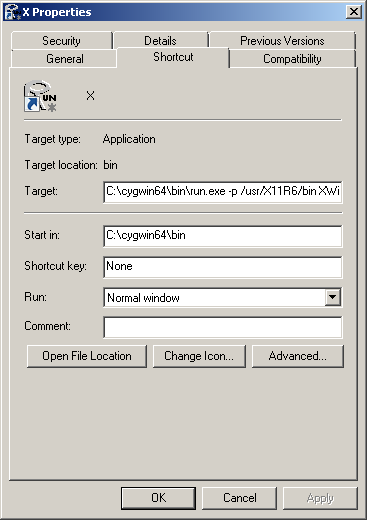Click the 'Target location:' label
The width and height of the screenshot is (367, 520).
(61, 165)
